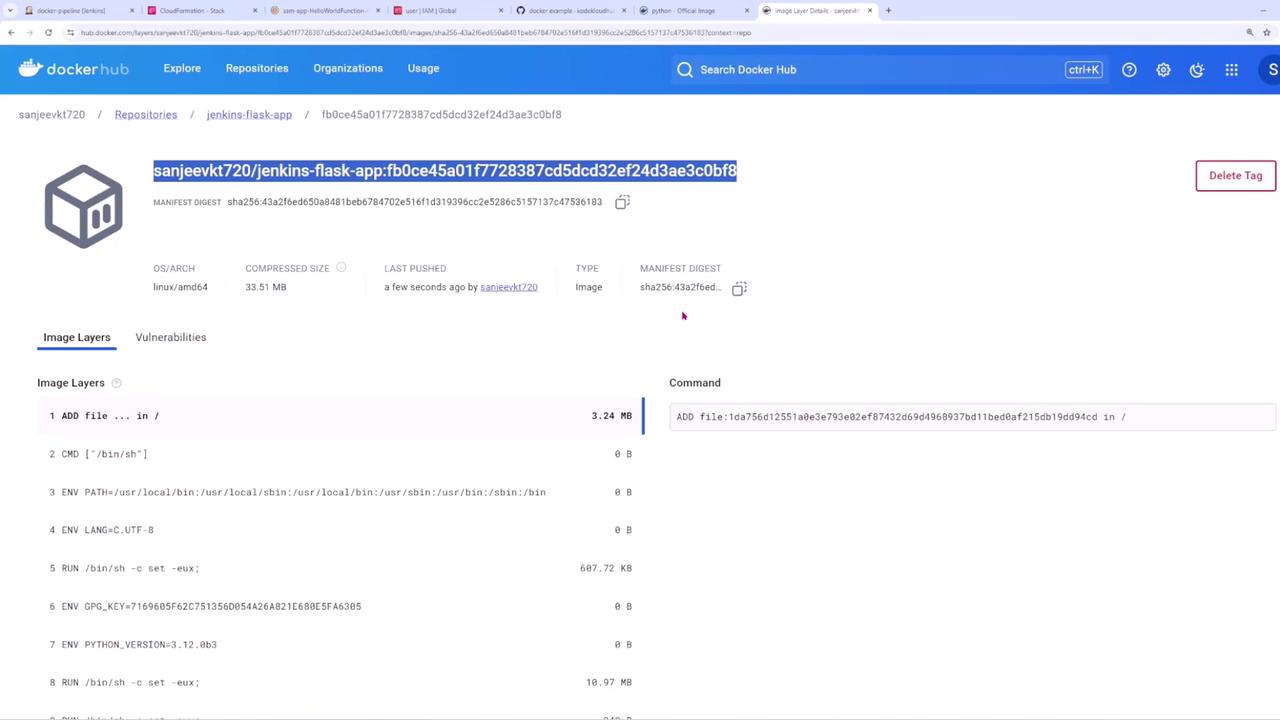Select layer 8 RUN set -eux row

(341, 682)
